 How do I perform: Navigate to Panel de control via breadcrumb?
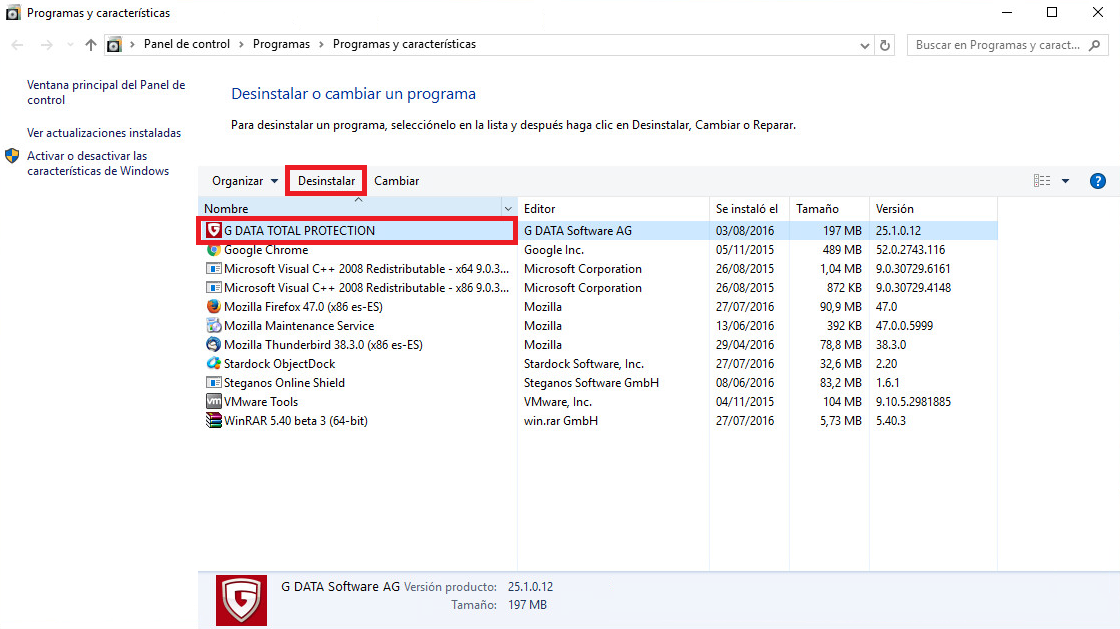(x=186, y=44)
